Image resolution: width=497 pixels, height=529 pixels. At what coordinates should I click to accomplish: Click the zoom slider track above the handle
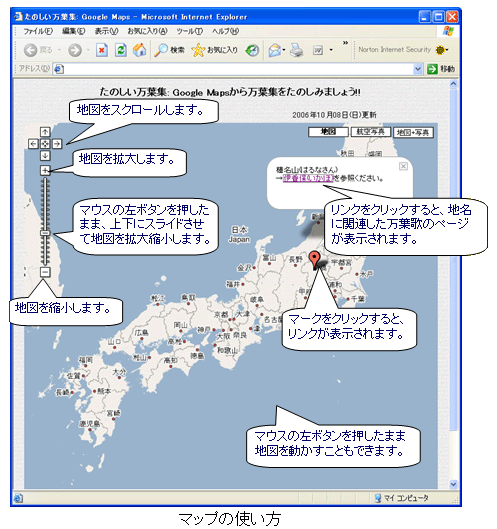tap(45, 204)
